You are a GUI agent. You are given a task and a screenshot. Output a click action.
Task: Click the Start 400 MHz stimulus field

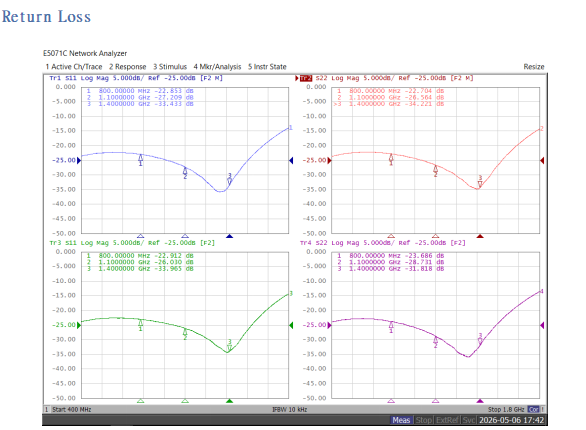pyautogui.click(x=72, y=409)
